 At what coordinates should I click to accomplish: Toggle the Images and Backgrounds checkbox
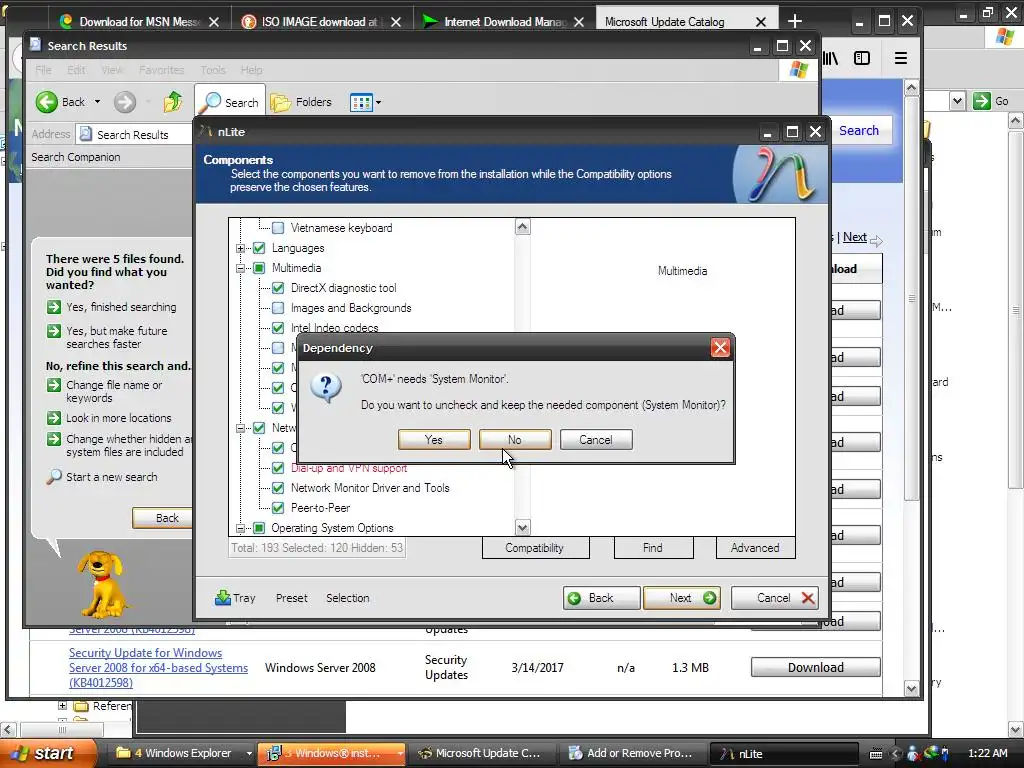coord(278,308)
